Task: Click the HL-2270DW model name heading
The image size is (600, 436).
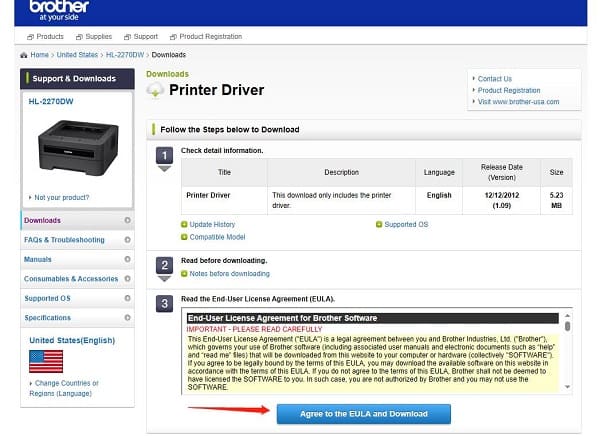Action: [x=51, y=101]
